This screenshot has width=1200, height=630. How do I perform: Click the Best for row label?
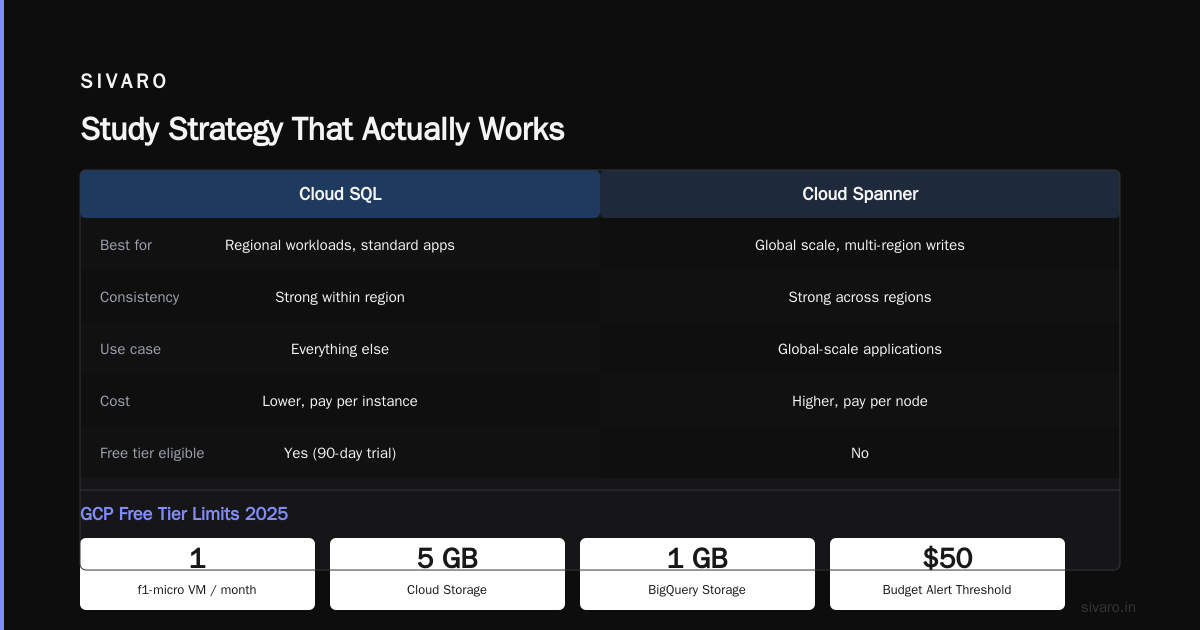[126, 245]
